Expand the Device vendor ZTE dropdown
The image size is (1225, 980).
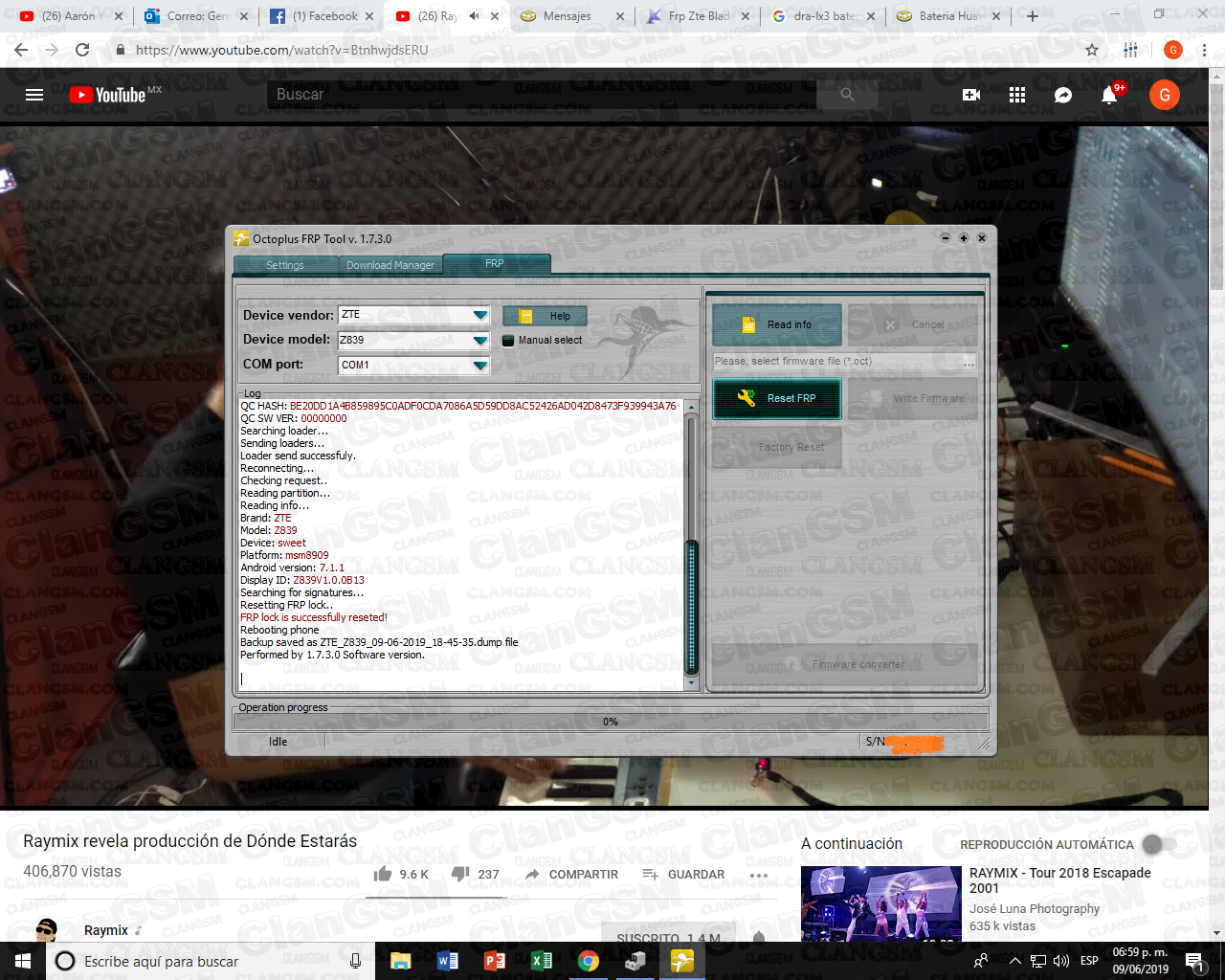click(480, 315)
